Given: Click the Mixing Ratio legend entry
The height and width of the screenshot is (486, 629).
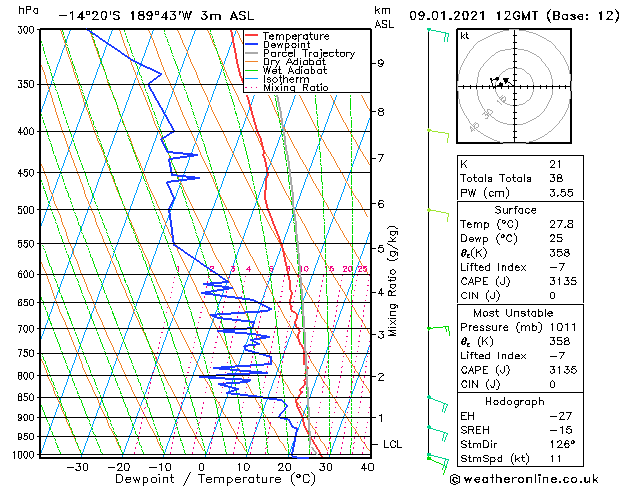Looking at the screenshot, I should coord(296,87).
